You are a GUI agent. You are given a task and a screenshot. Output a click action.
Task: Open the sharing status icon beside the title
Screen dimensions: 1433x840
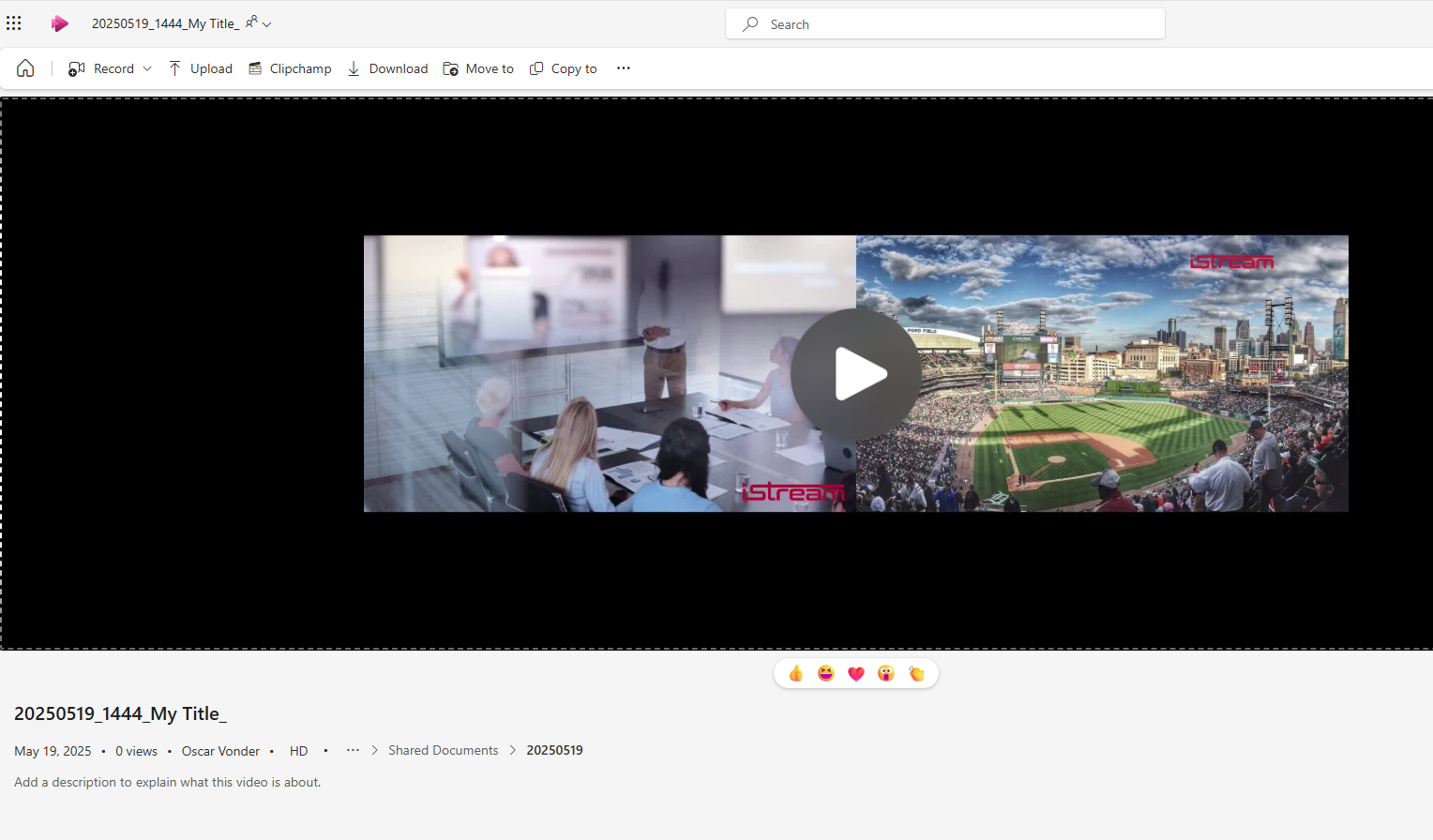click(251, 22)
